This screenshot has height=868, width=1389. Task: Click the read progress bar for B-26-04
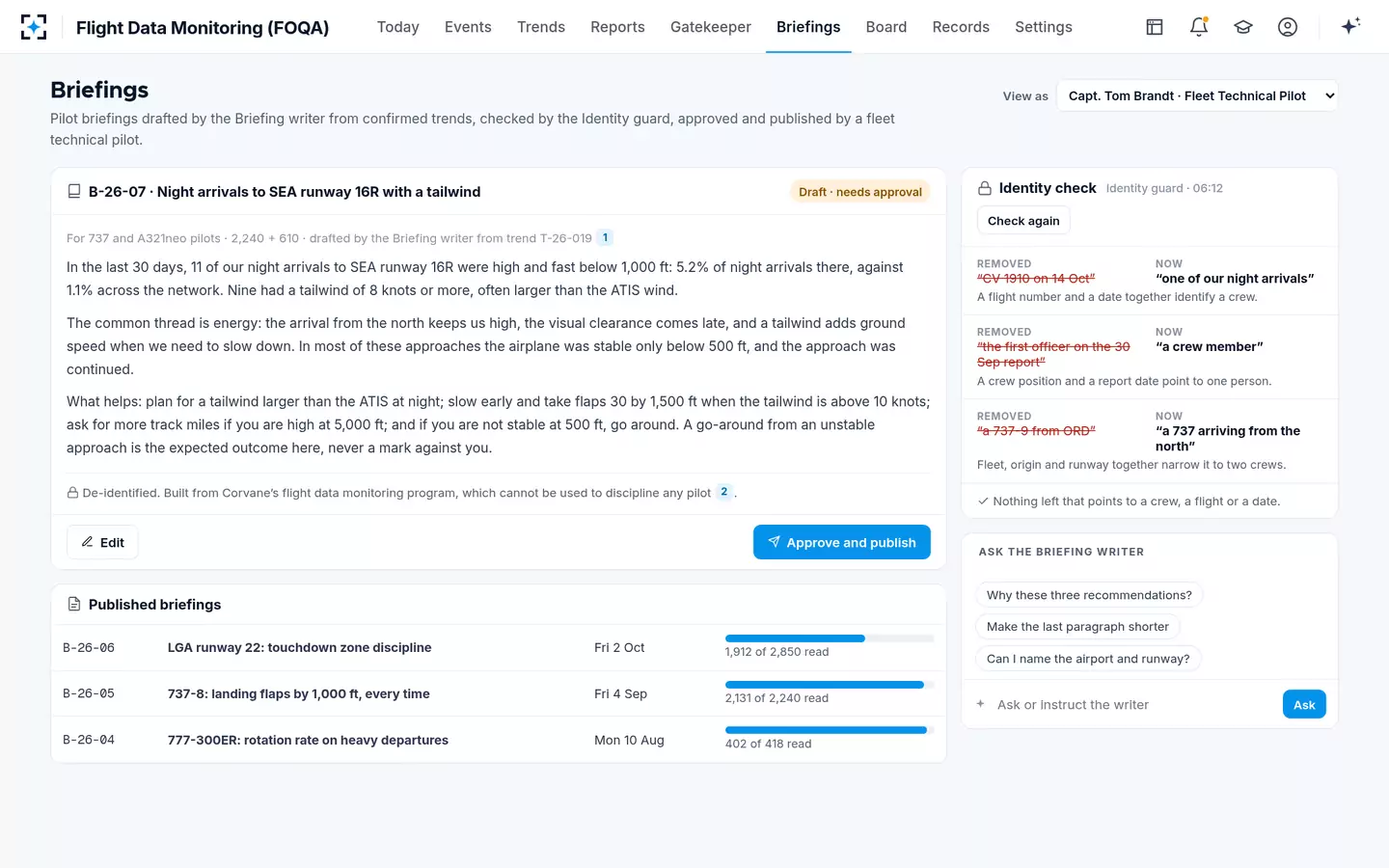point(830,730)
